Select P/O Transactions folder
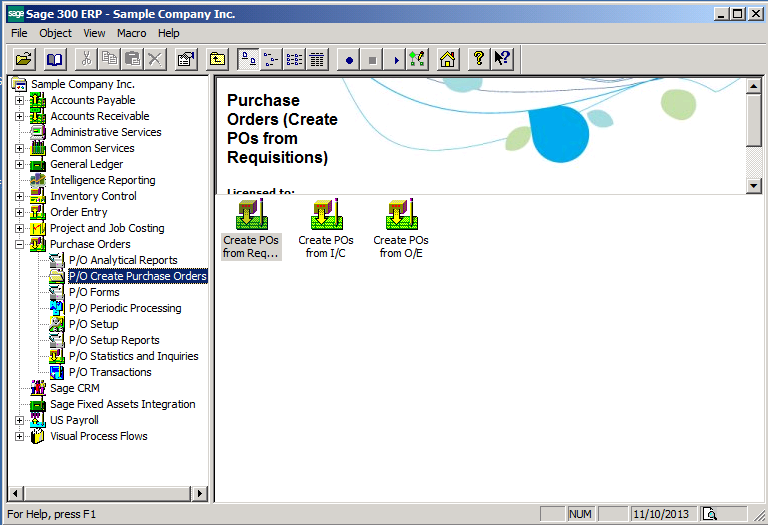Viewport: 768px width, 525px height. (x=110, y=372)
